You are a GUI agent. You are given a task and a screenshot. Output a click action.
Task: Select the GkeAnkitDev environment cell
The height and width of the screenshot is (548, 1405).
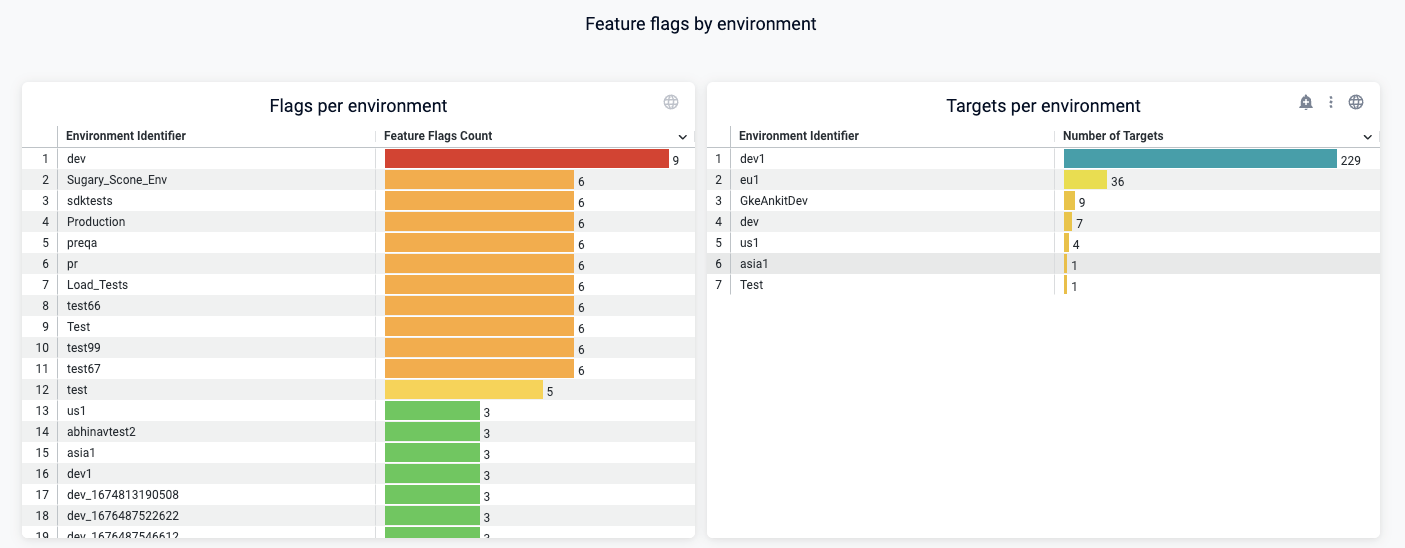pyautogui.click(x=774, y=201)
